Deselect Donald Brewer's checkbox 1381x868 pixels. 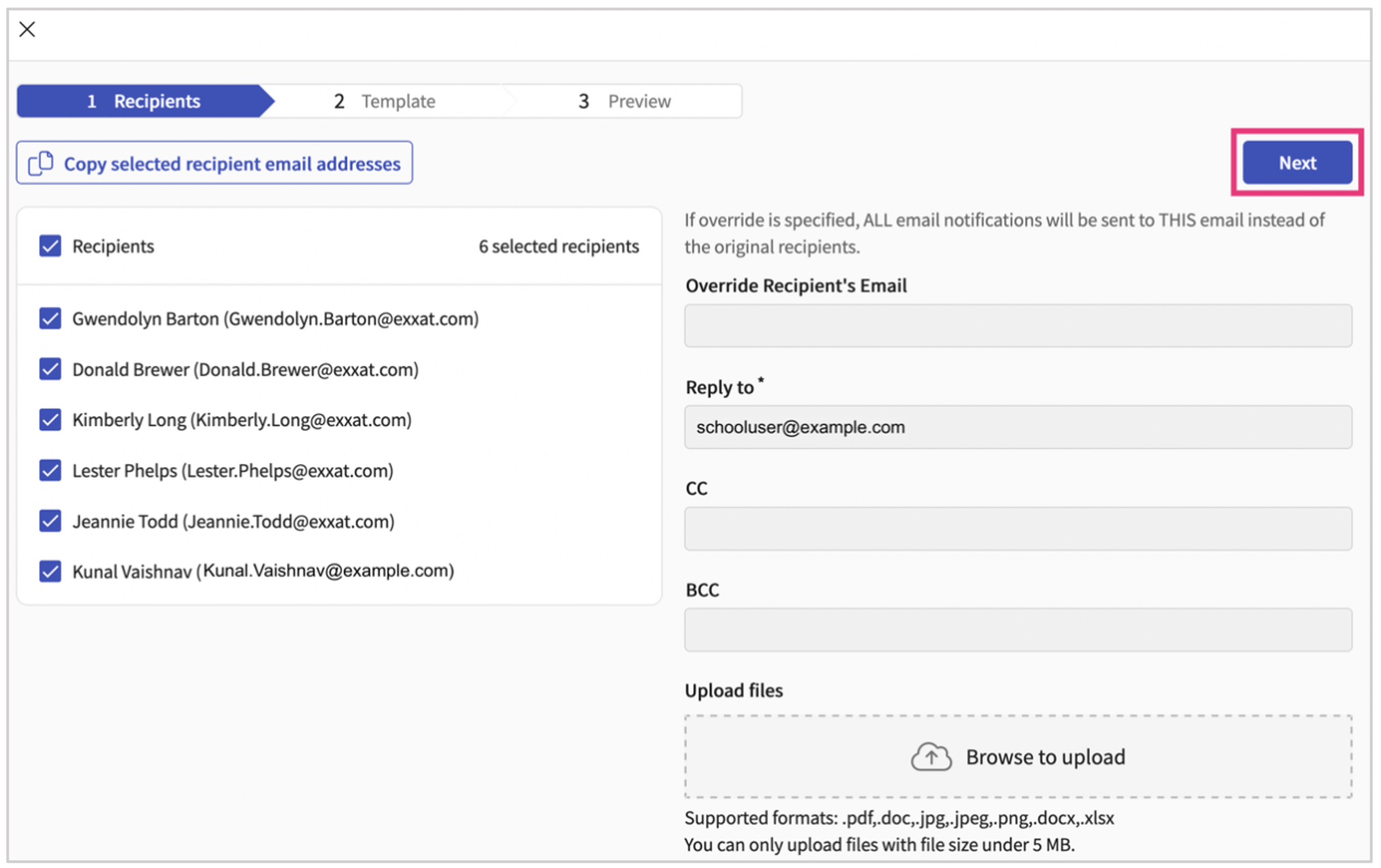tap(49, 369)
